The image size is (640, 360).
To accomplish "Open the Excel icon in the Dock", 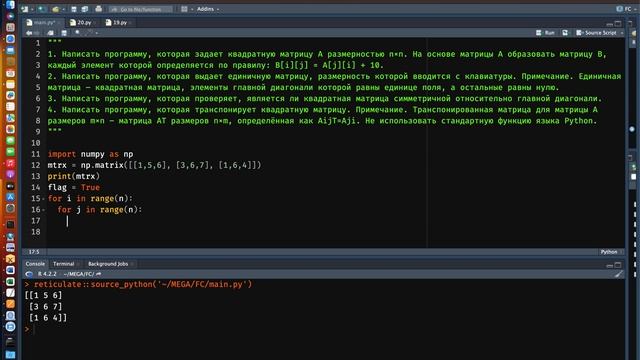I will coord(10,282).
